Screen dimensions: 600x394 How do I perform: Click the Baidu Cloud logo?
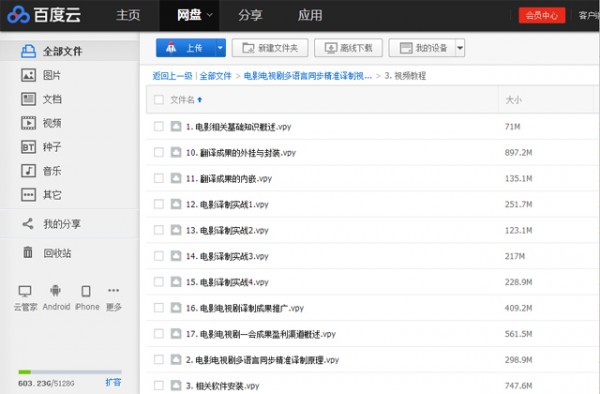click(x=44, y=15)
